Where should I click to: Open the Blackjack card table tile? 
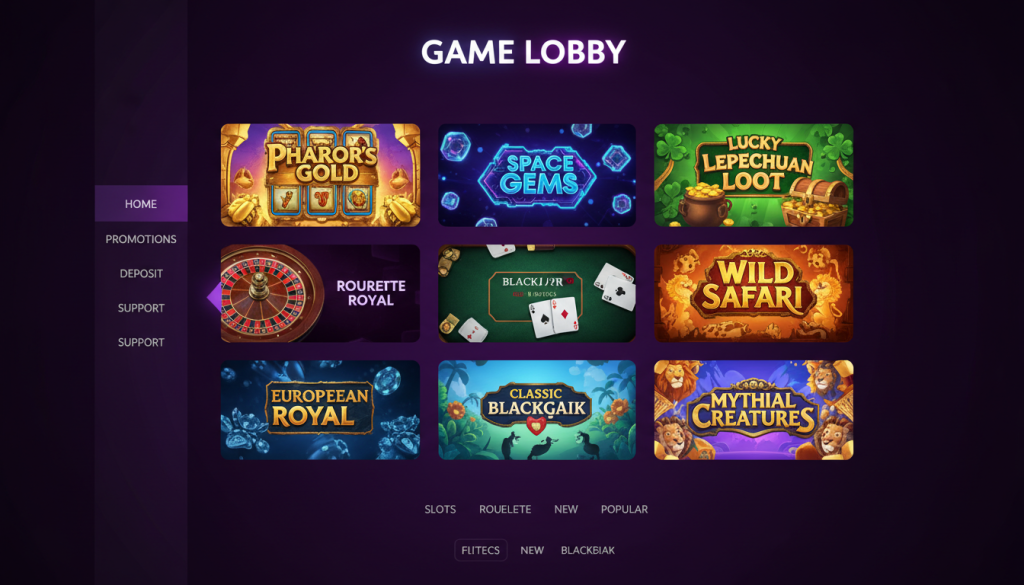point(537,293)
